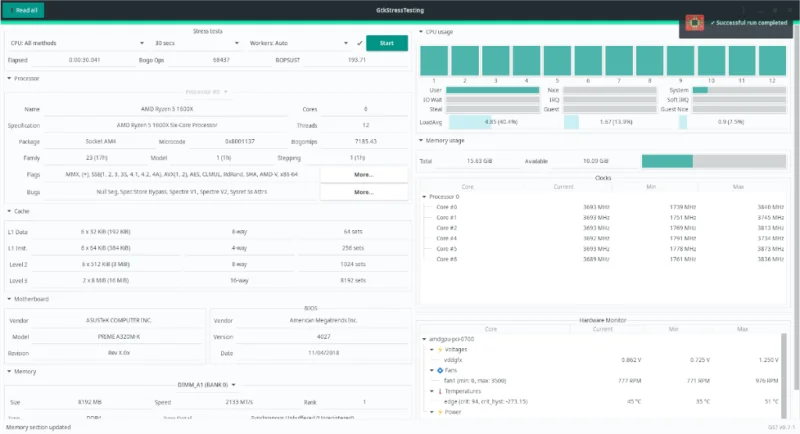Start the stress test
The width and height of the screenshot is (800, 434).
tap(387, 43)
